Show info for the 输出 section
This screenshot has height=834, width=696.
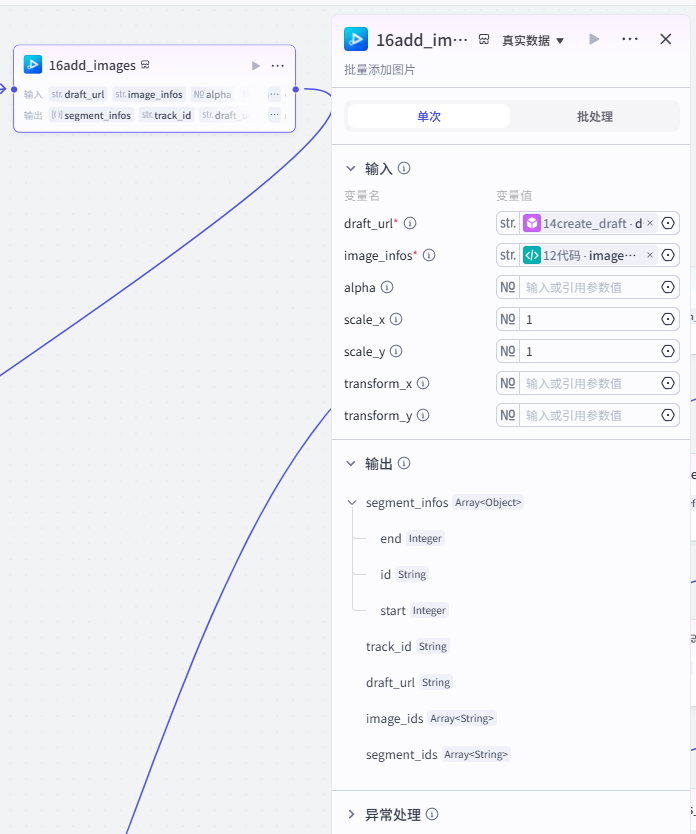pyautogui.click(x=404, y=463)
